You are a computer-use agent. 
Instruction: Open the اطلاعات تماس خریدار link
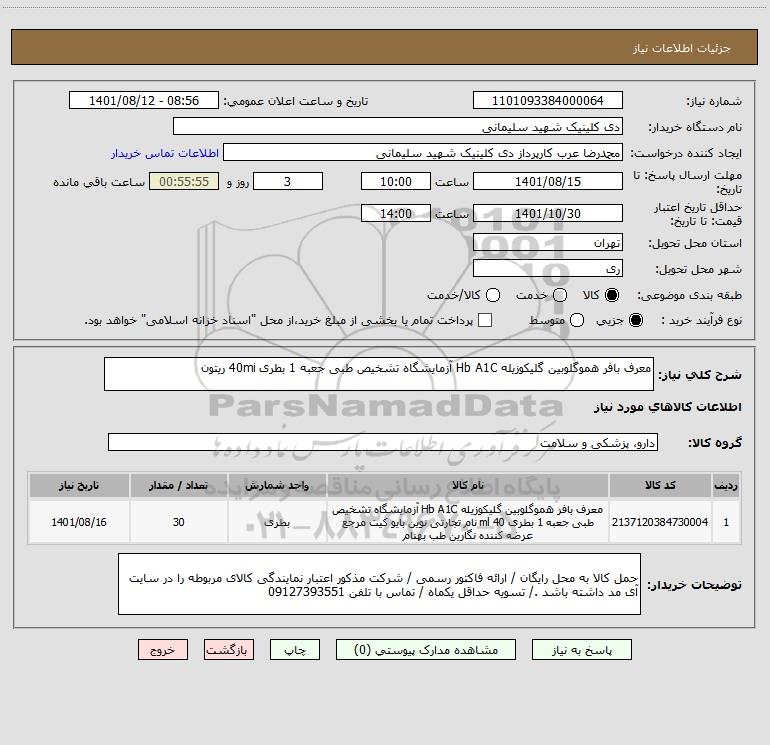click(x=165, y=153)
